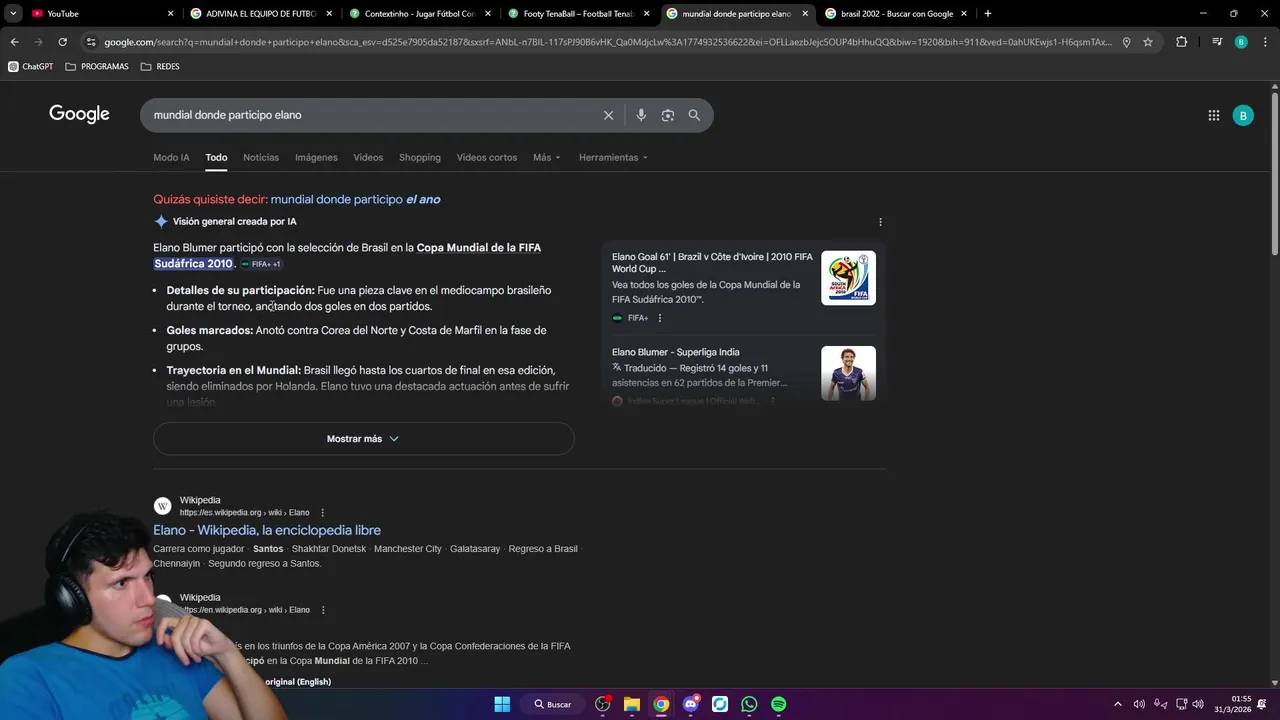Expand AI overview with Mostrar más
This screenshot has height=720, width=1280.
(364, 439)
